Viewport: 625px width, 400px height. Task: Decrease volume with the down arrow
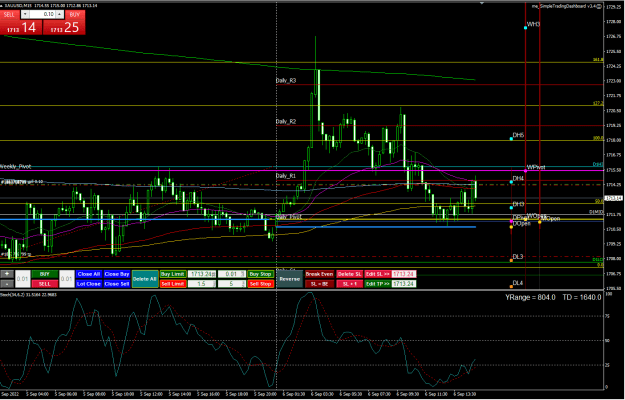[25, 14]
